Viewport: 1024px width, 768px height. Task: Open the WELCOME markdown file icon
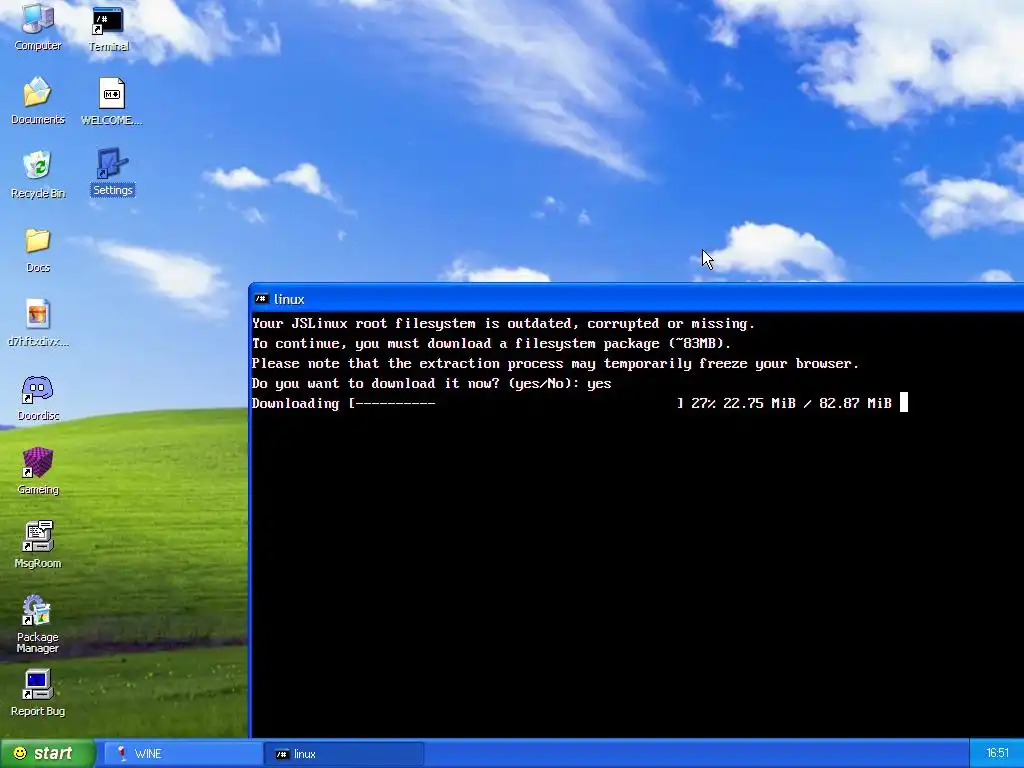112,101
